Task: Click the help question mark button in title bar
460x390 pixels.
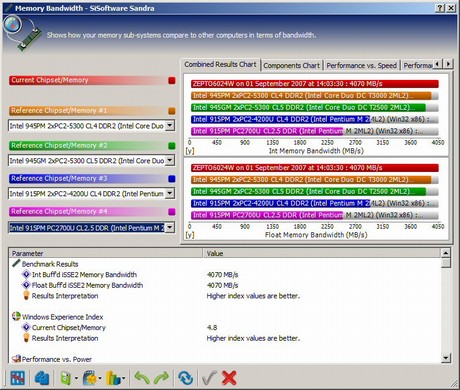Action: 440,8
